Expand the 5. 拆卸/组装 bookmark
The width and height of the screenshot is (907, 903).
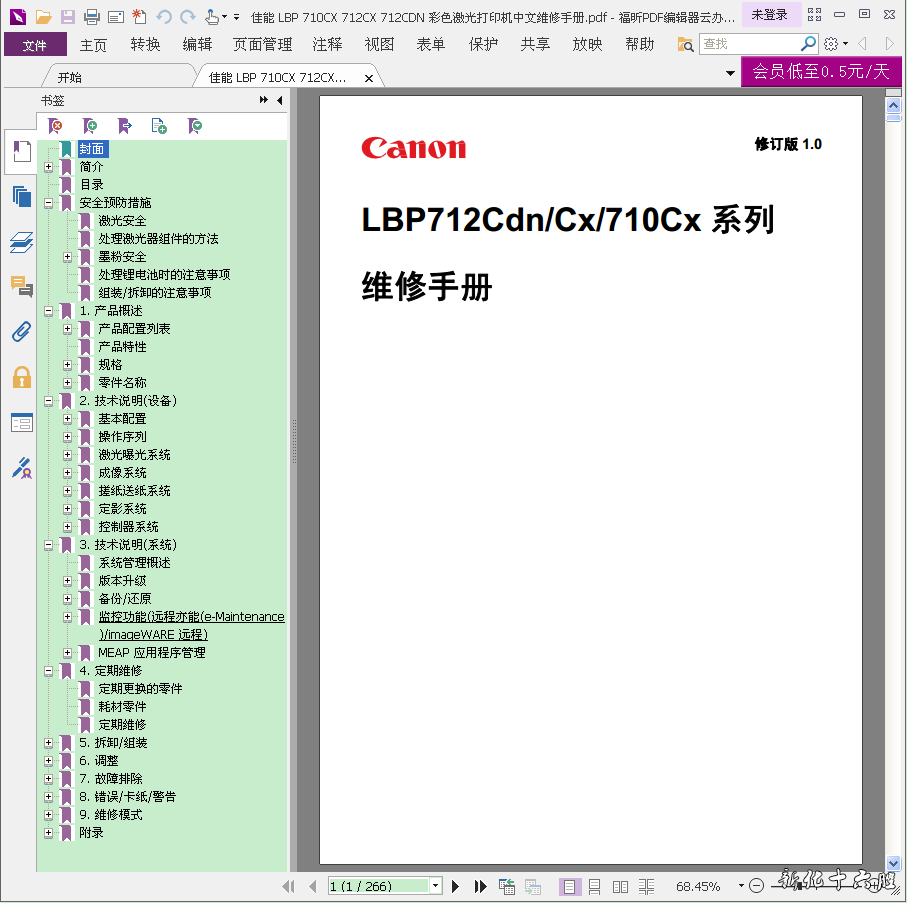point(49,743)
